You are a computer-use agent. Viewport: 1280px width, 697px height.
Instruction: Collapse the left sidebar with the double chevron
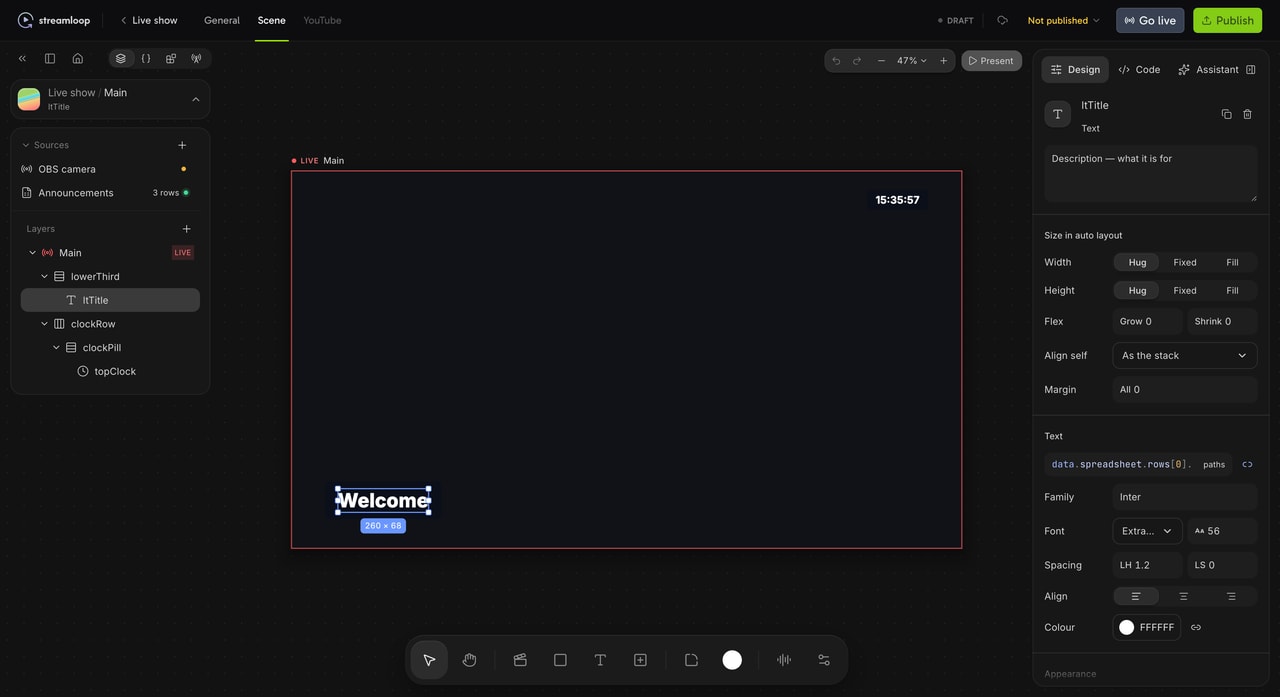(x=22, y=58)
